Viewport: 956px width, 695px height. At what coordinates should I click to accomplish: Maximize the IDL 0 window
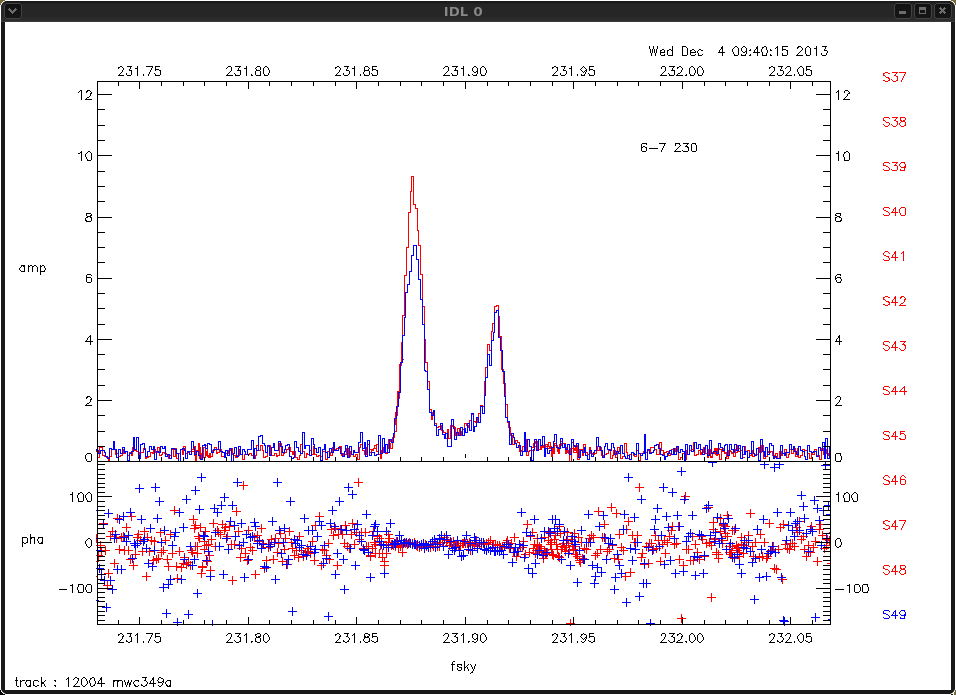coord(922,11)
